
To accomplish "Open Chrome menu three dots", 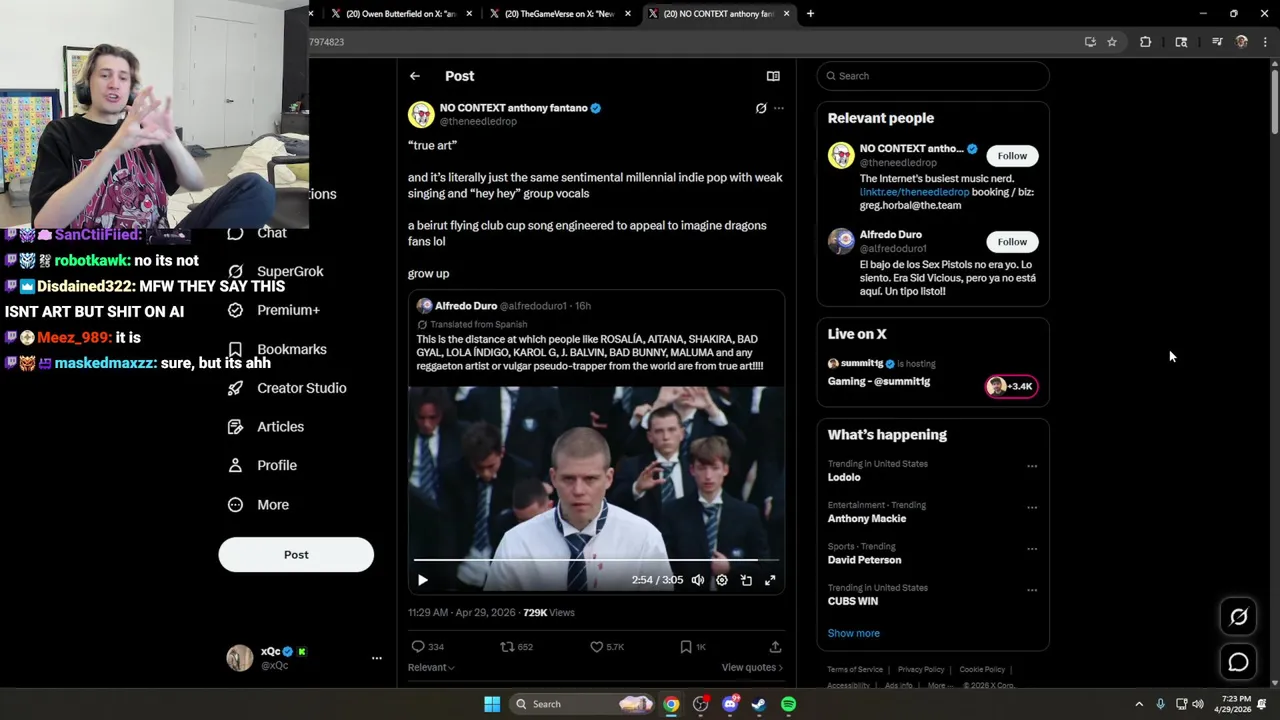I will pos(1266,42).
